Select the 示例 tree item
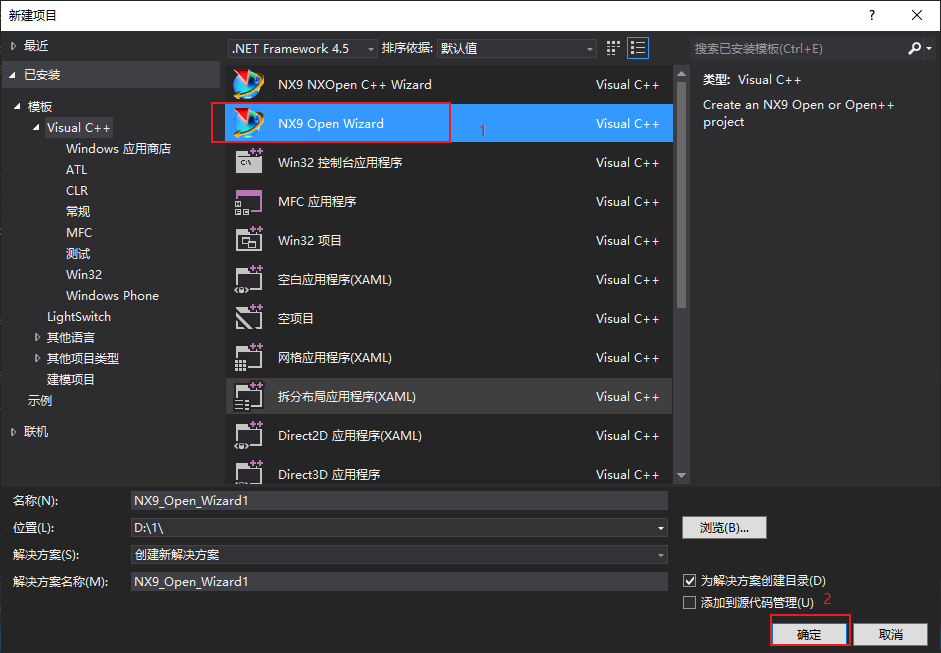941x653 pixels. click(40, 400)
